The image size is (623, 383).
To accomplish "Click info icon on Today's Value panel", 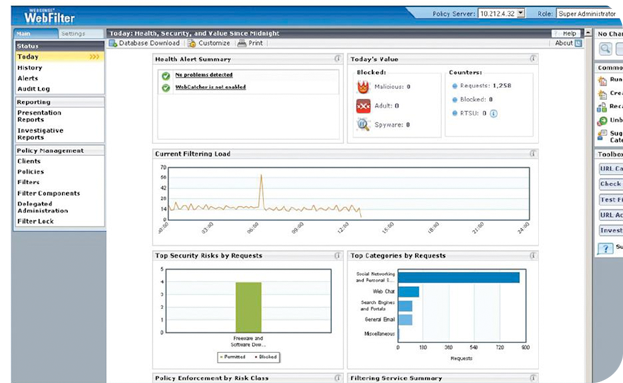I will coord(532,59).
